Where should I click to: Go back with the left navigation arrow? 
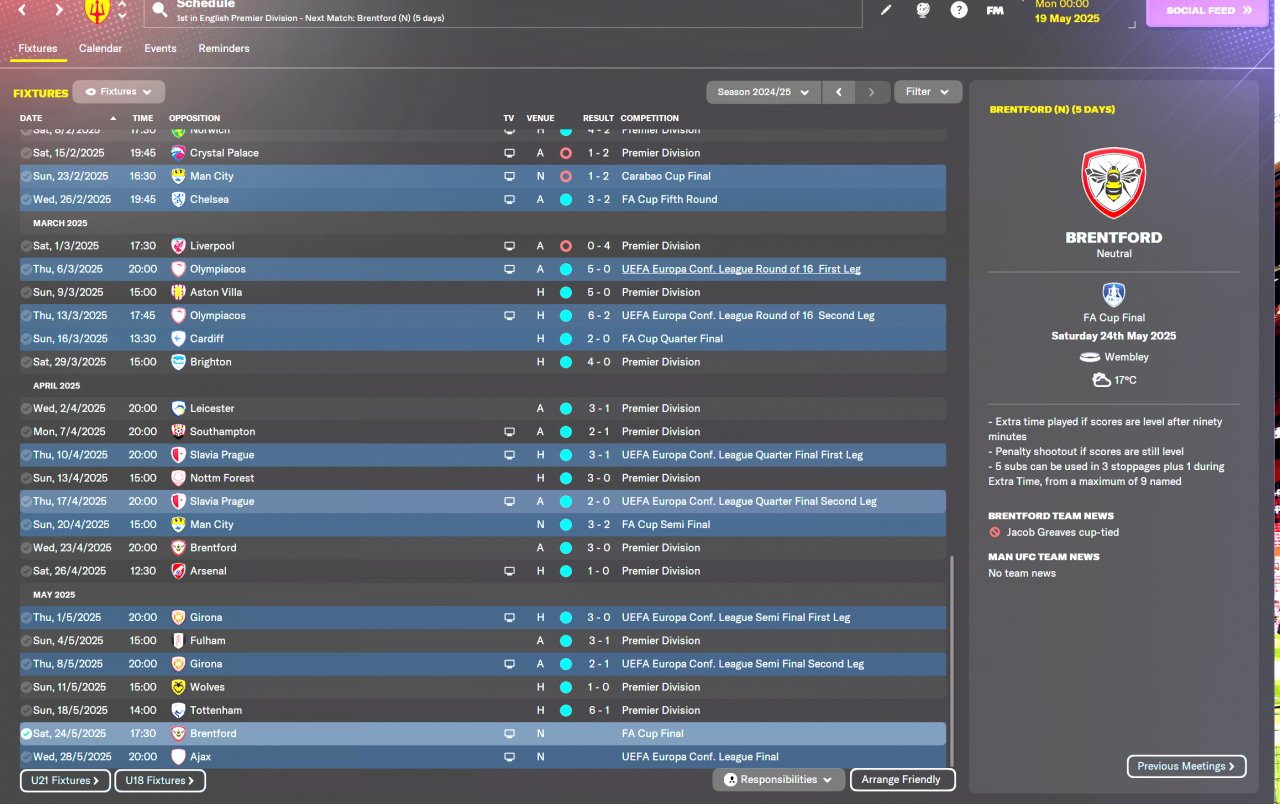22,10
